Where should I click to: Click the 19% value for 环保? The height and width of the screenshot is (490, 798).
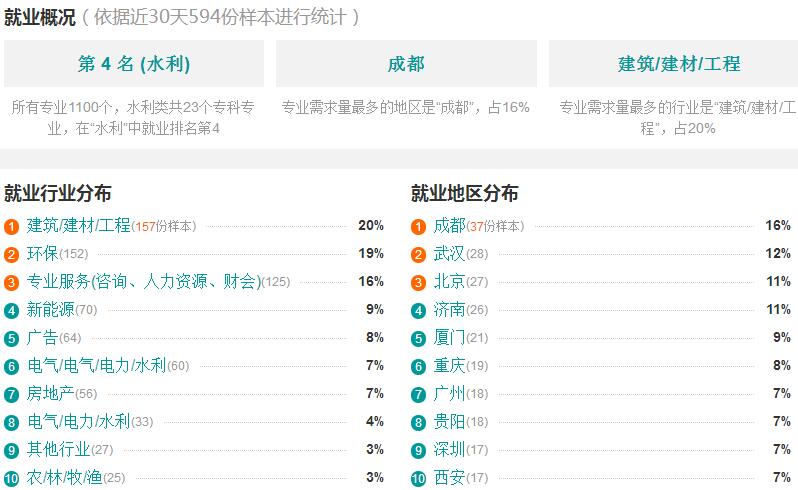pos(371,253)
